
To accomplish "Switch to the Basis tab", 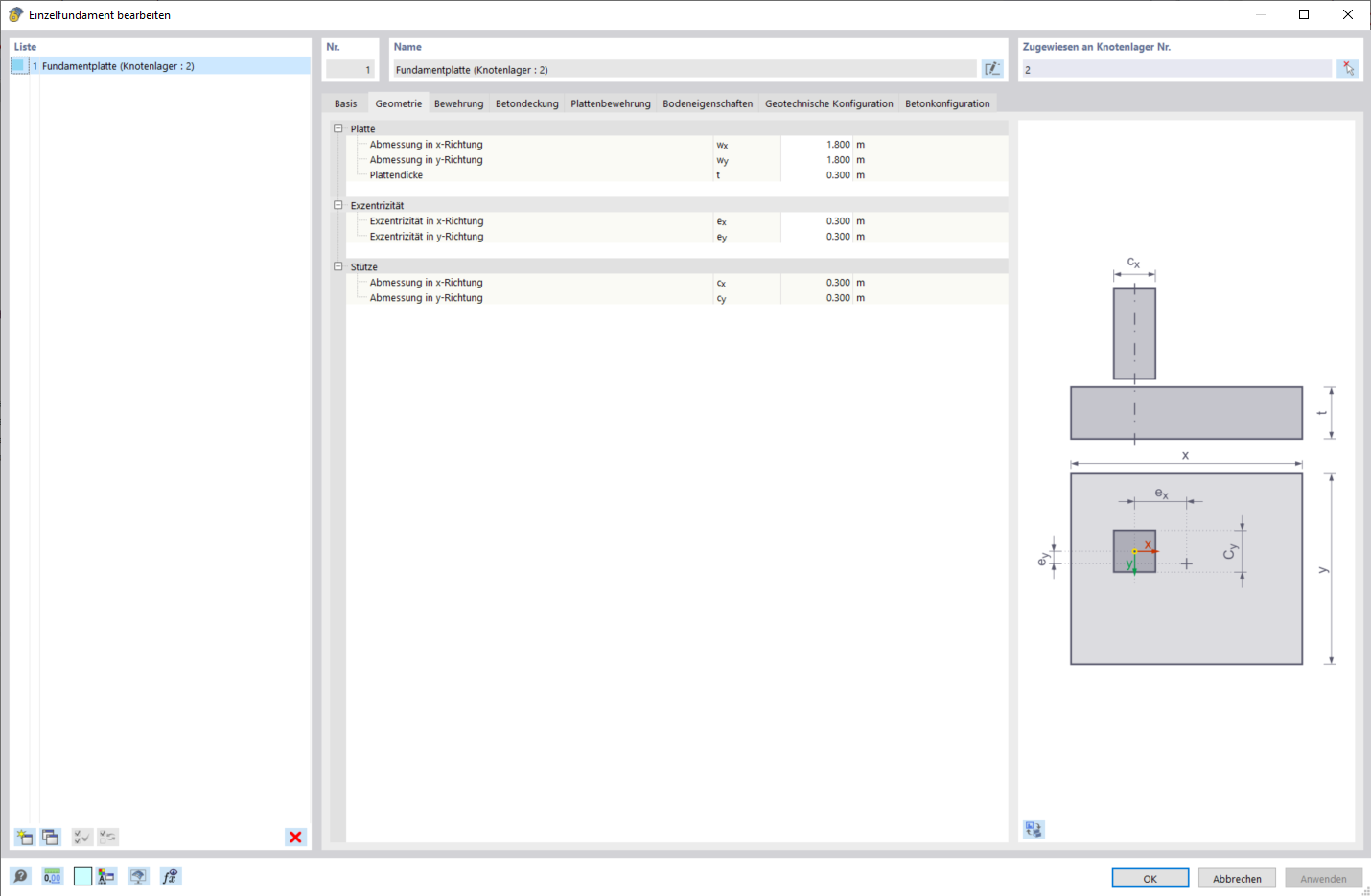I will (345, 103).
